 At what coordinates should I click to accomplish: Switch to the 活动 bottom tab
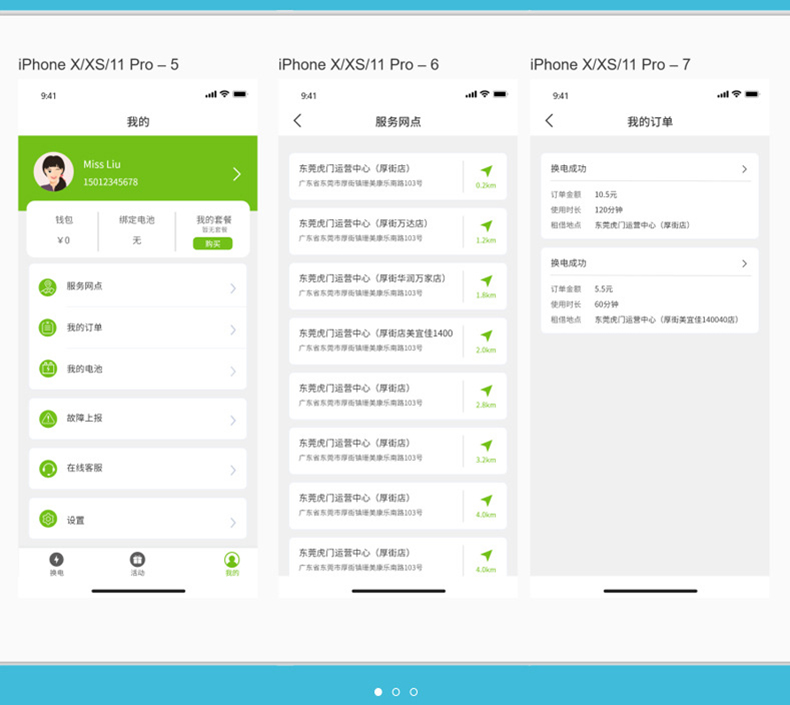click(137, 564)
